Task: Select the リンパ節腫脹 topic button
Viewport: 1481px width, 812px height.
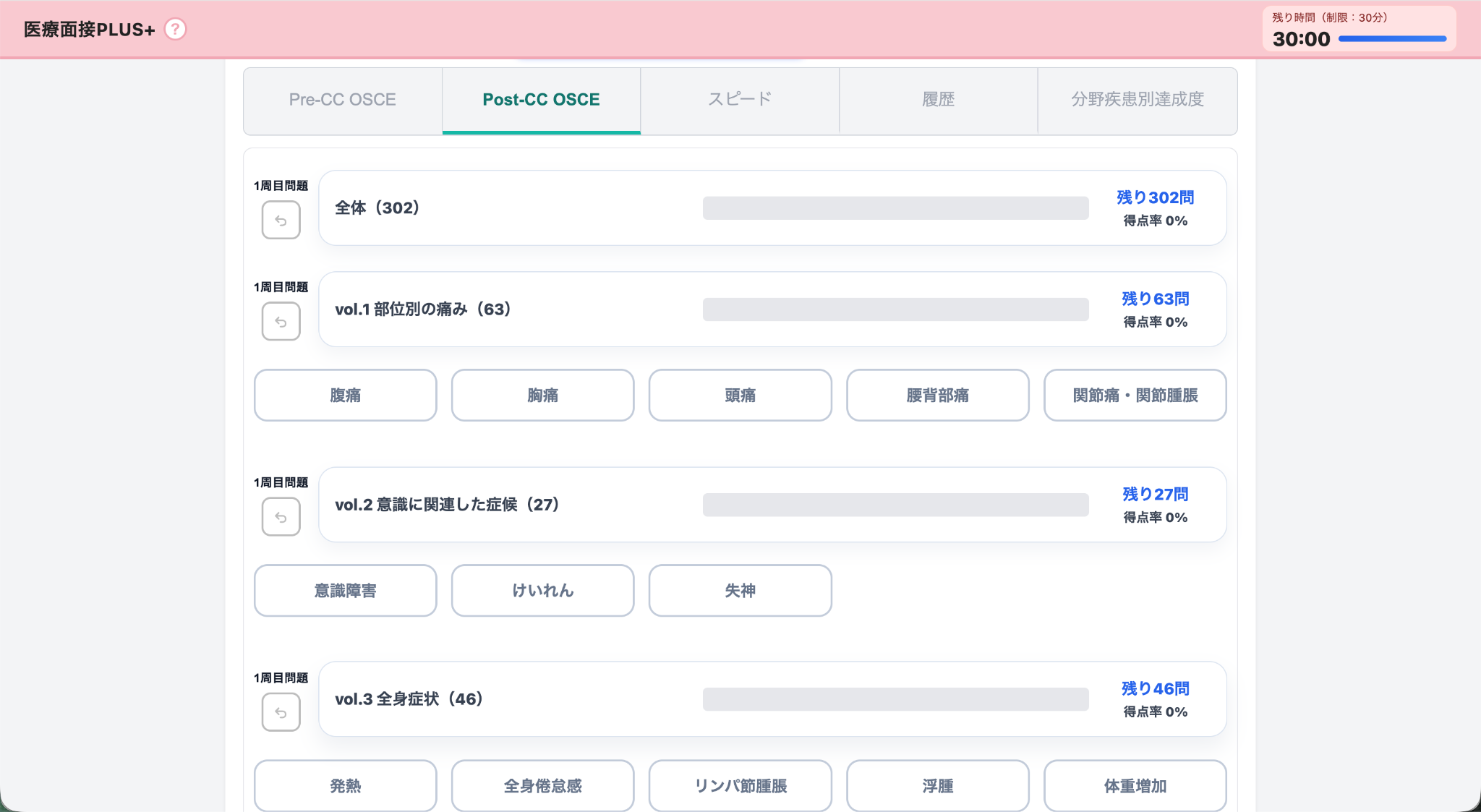Action: tap(740, 786)
